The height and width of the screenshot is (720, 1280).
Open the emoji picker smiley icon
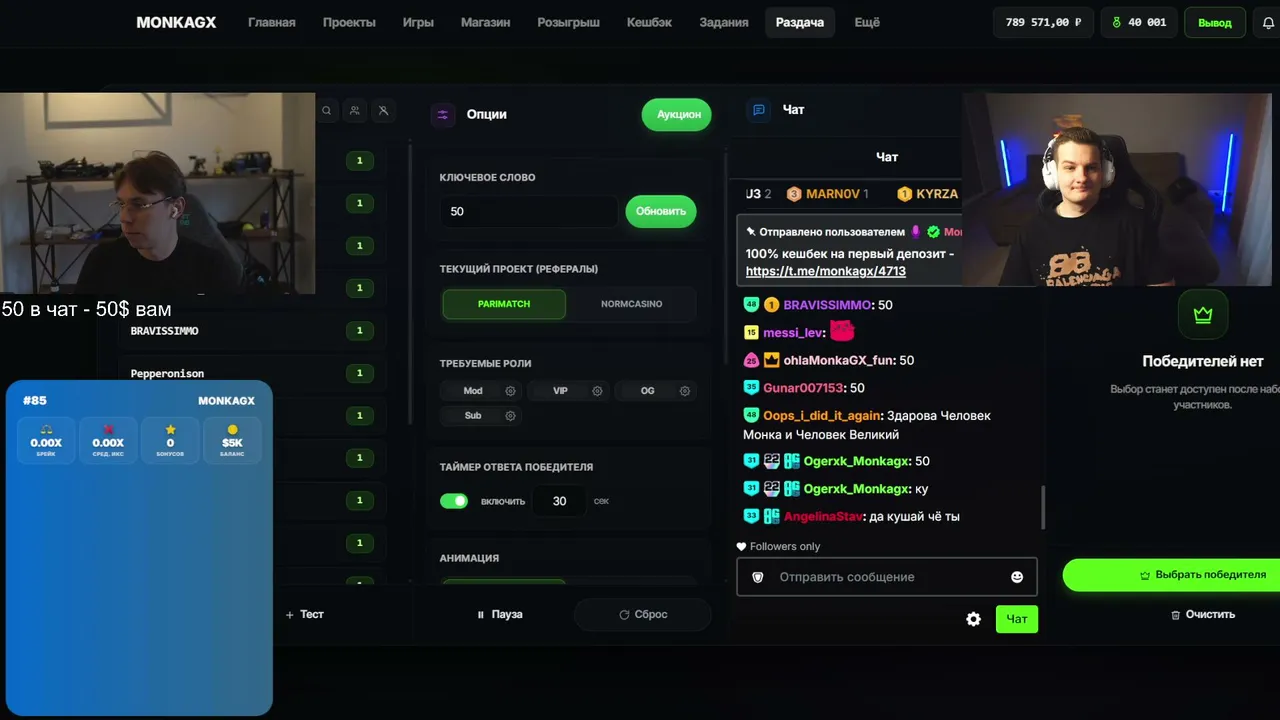(x=1017, y=577)
